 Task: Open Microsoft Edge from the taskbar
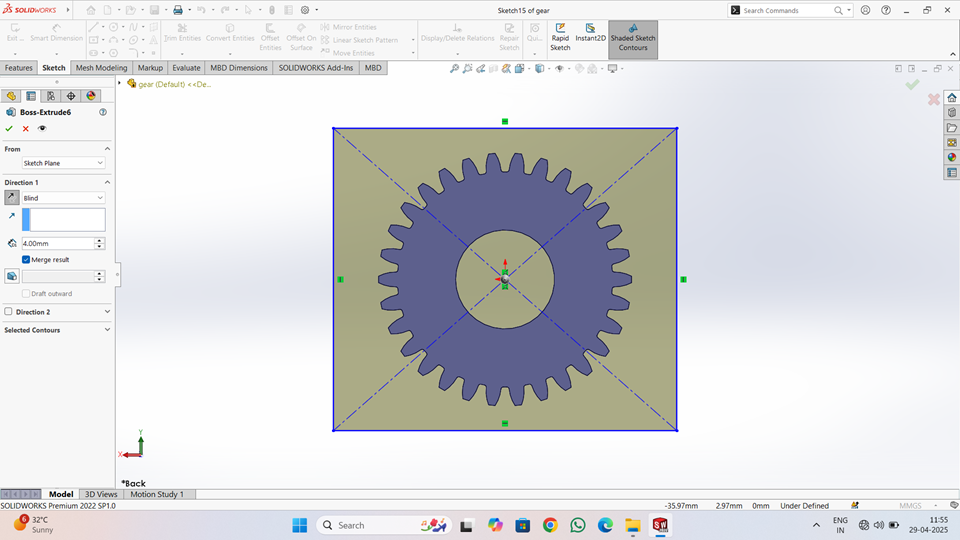(x=605, y=525)
